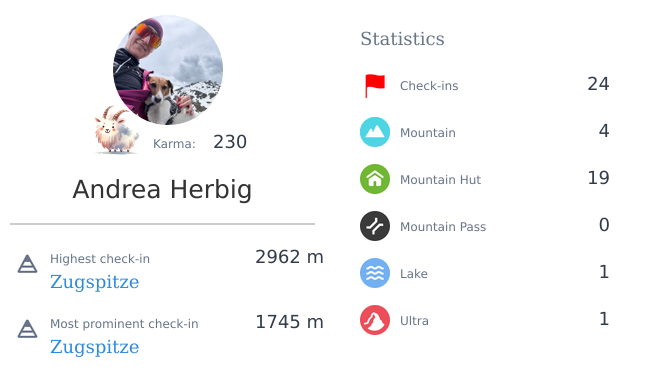Click the green Mountain Hut icon

click(x=375, y=179)
